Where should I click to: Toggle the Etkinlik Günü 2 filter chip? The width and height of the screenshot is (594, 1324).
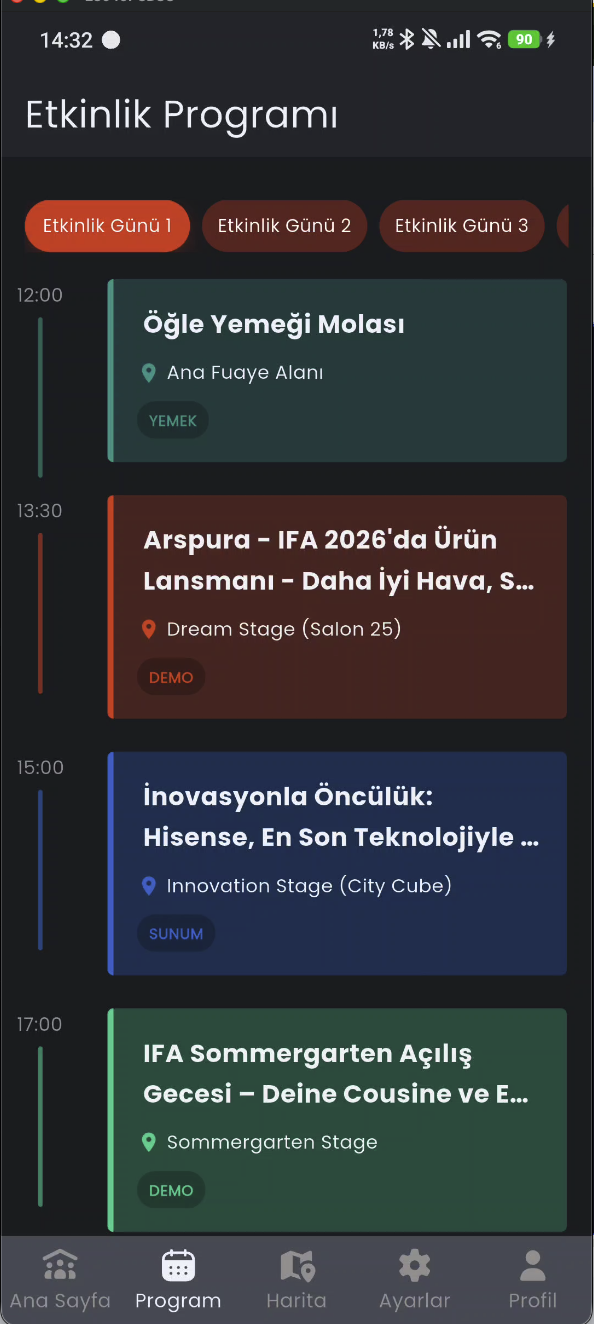pos(284,226)
